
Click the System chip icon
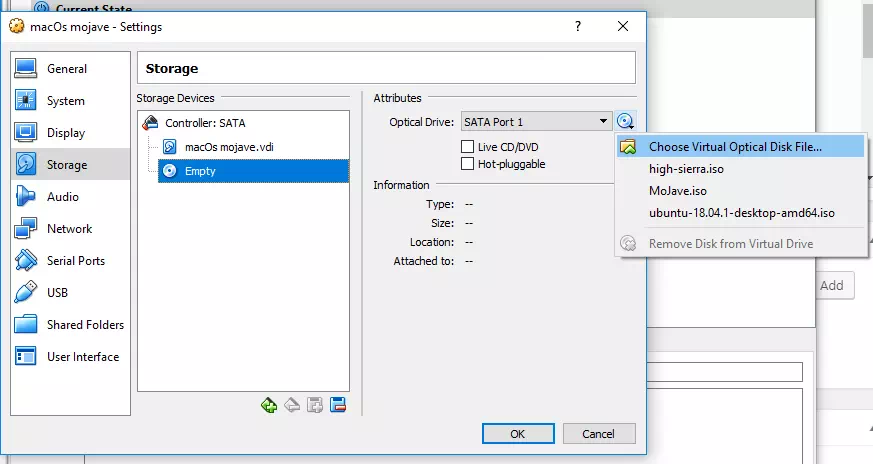[x=26, y=100]
